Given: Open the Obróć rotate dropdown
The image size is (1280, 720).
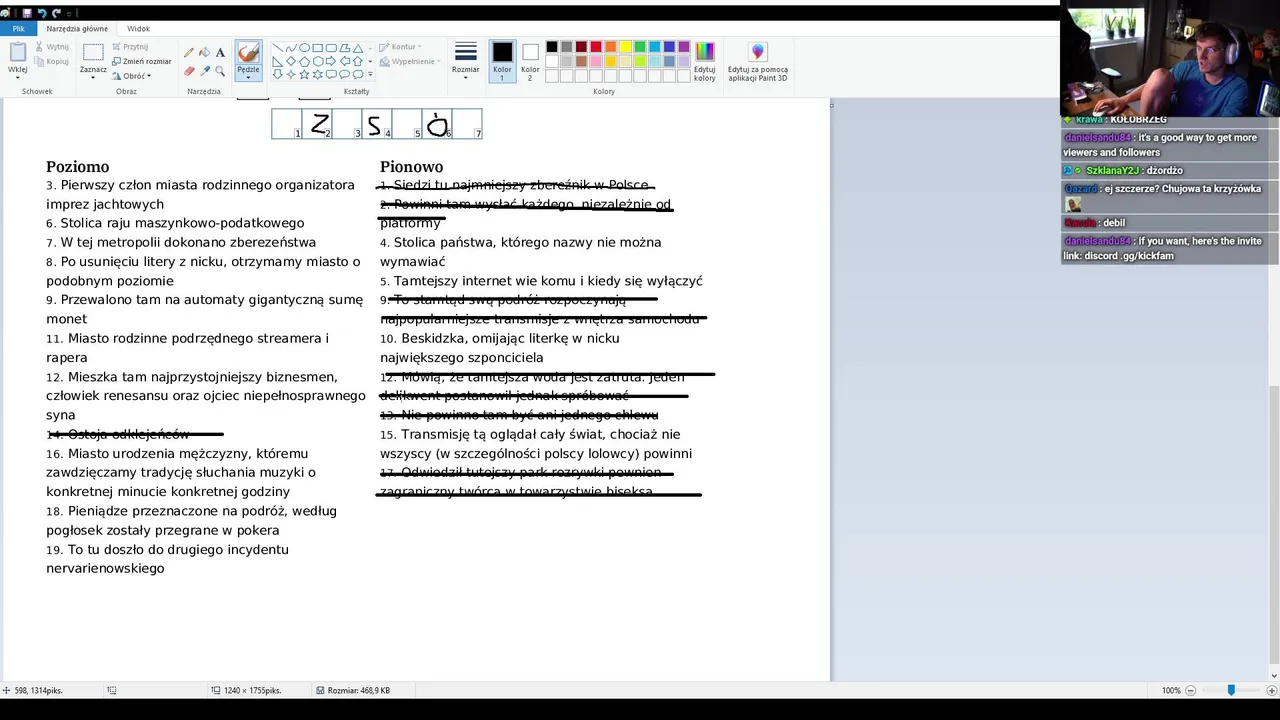Looking at the screenshot, I should pyautogui.click(x=131, y=76).
